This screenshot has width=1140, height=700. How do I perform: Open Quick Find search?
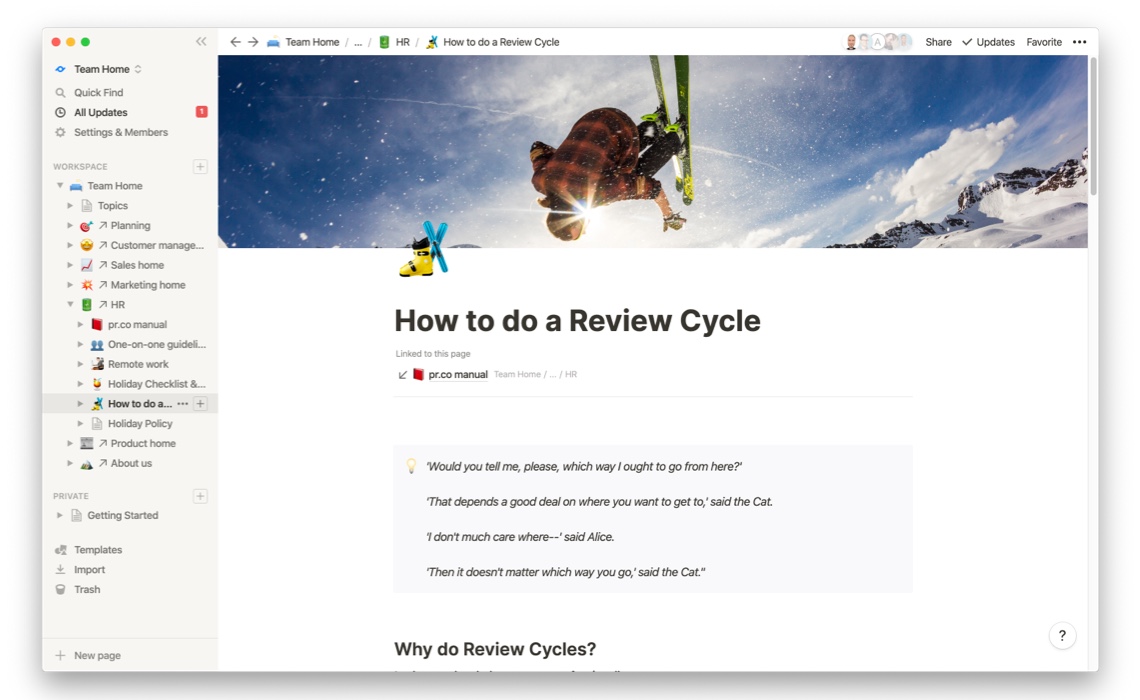(x=98, y=93)
